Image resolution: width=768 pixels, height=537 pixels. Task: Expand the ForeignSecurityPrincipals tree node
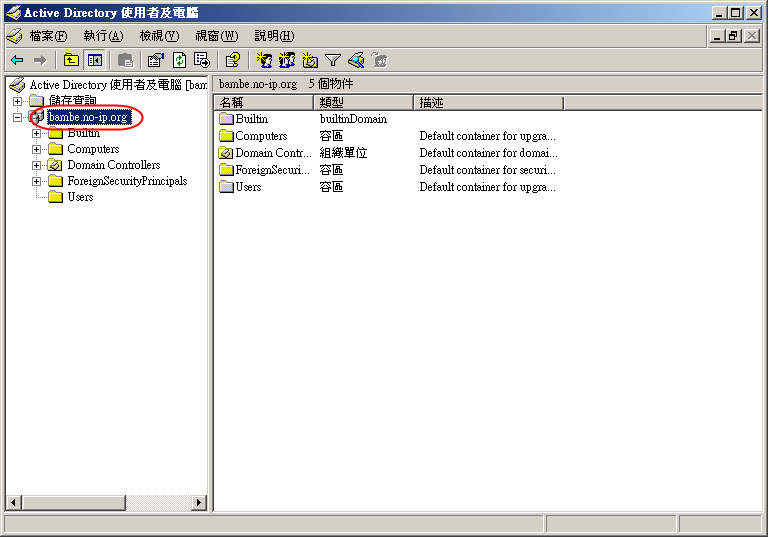37,181
